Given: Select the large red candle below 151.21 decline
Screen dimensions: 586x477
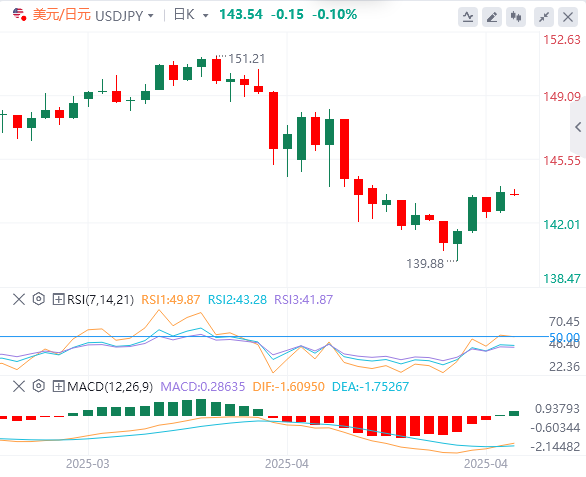Looking at the screenshot, I should point(274,120).
